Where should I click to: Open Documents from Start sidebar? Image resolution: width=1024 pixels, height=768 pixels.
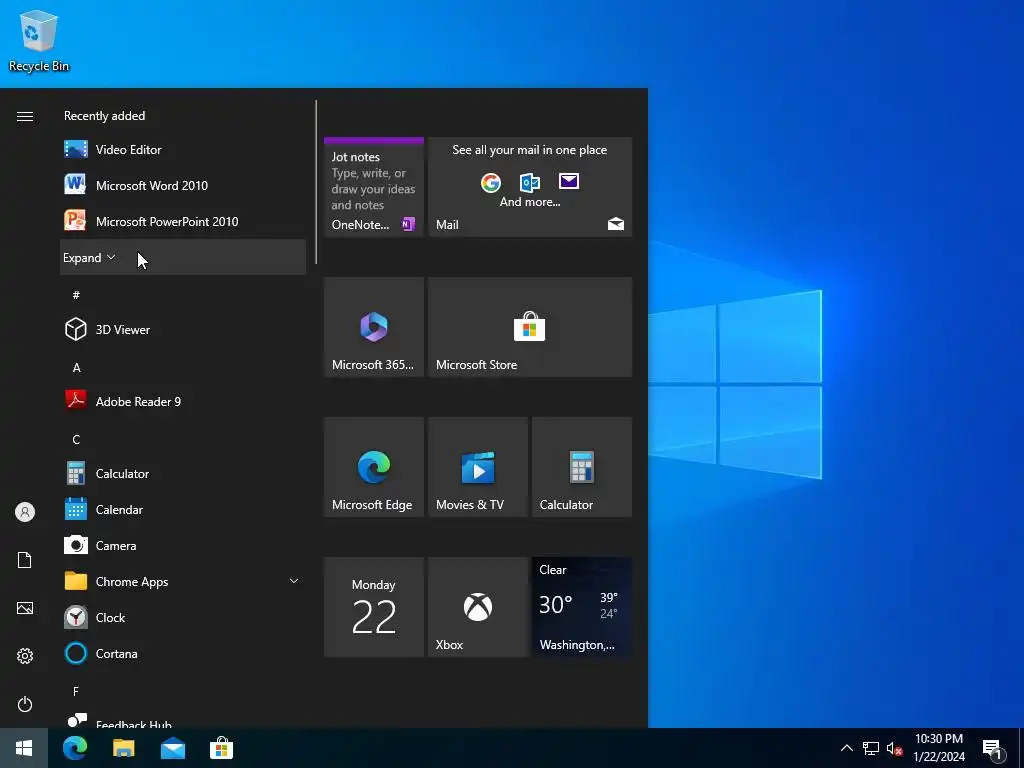[x=25, y=560]
